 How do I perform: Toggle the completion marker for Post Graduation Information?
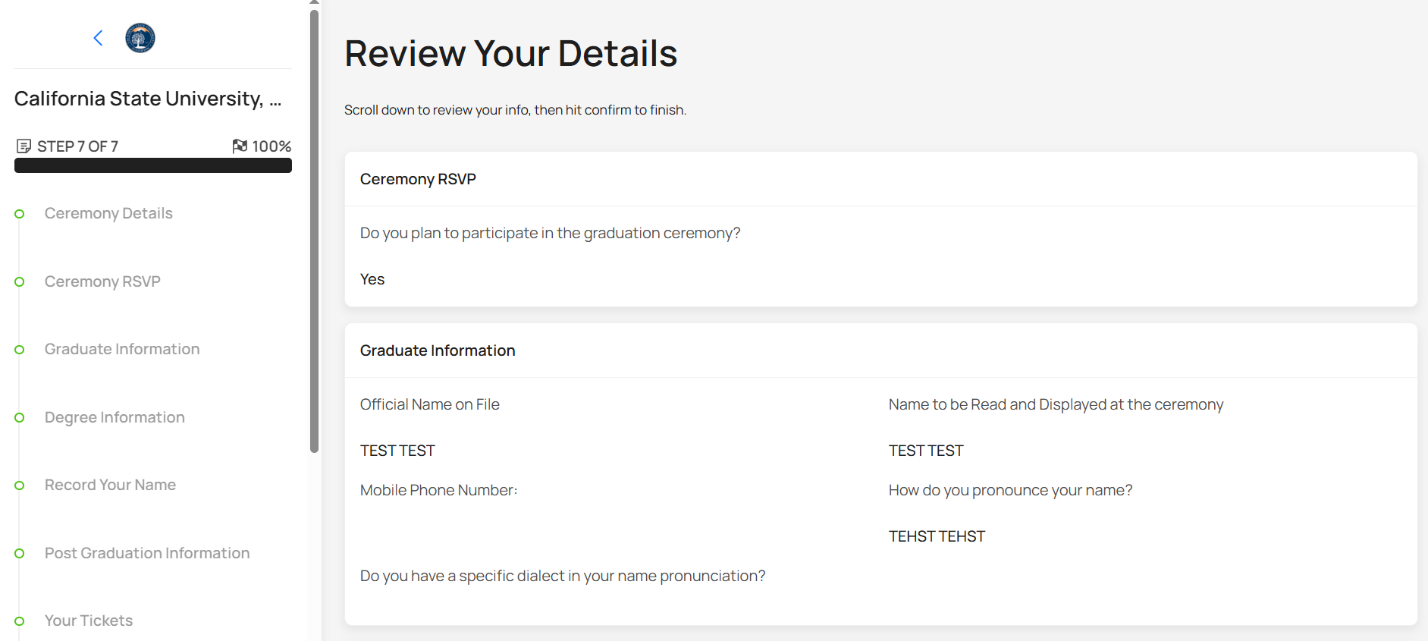[19, 553]
